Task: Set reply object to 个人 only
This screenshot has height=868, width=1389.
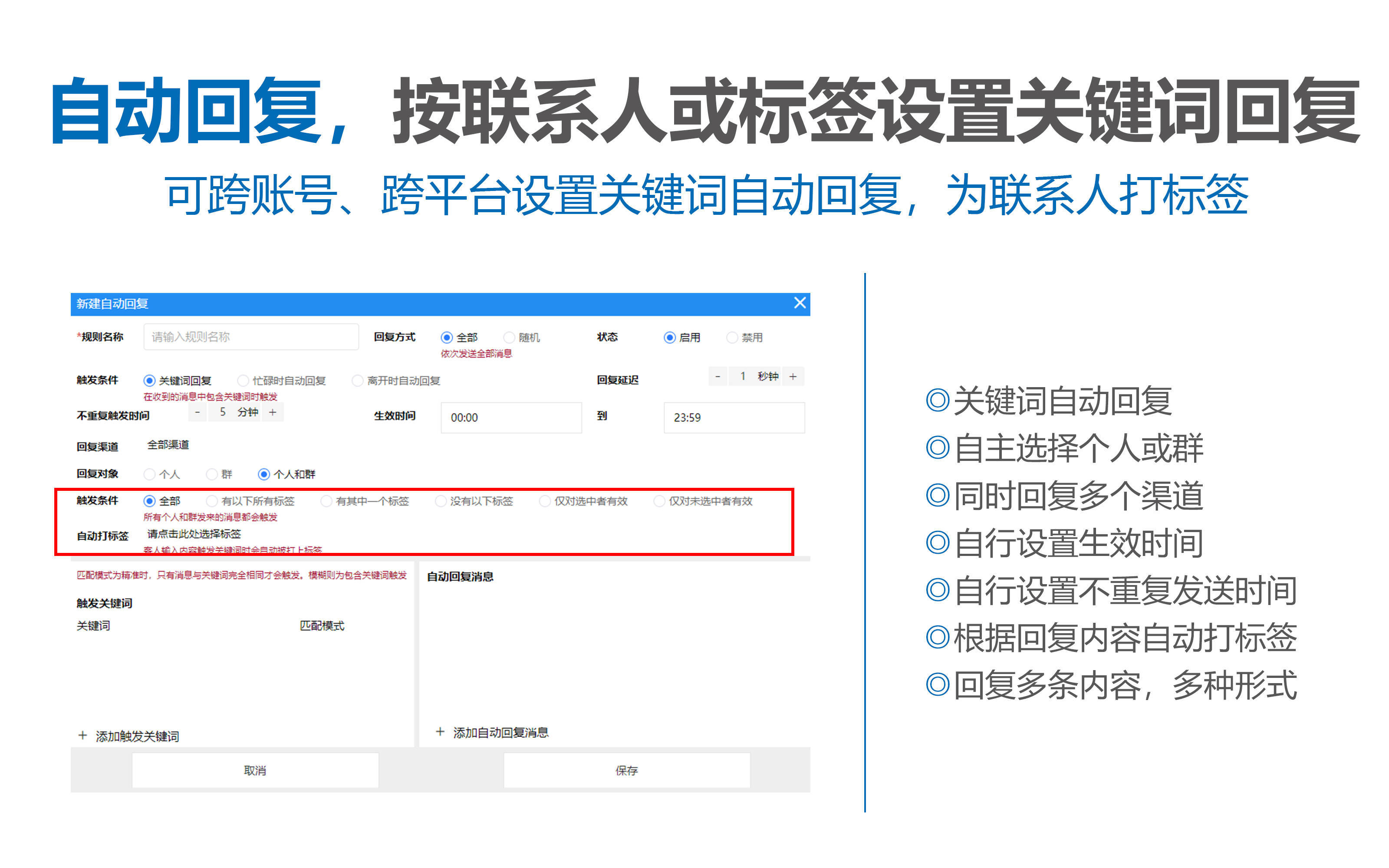Action: click(150, 473)
